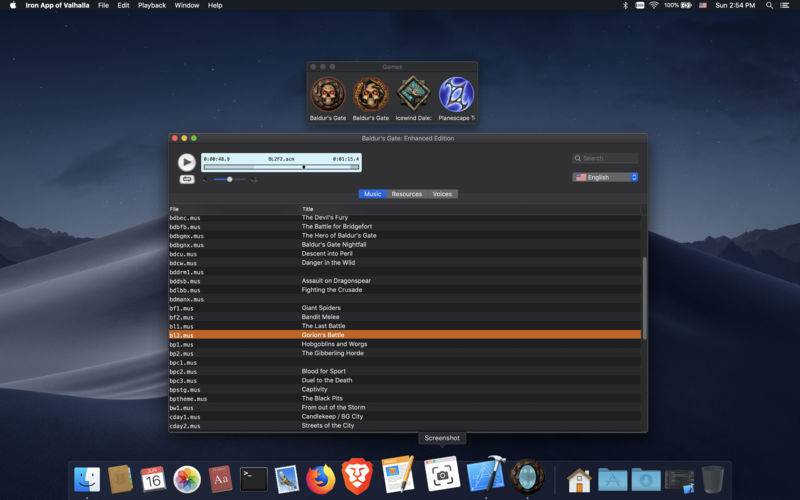
Task: Click the Search field in the music window
Action: (605, 158)
